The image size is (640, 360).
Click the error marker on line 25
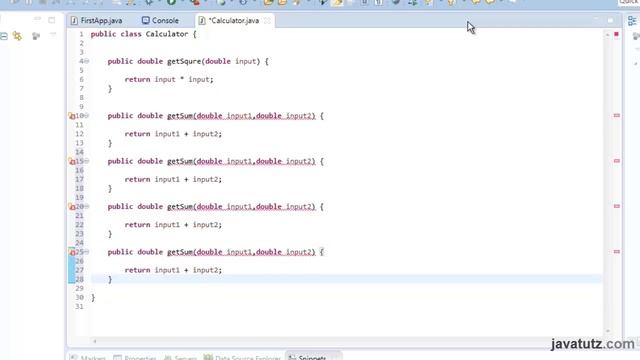click(71, 252)
